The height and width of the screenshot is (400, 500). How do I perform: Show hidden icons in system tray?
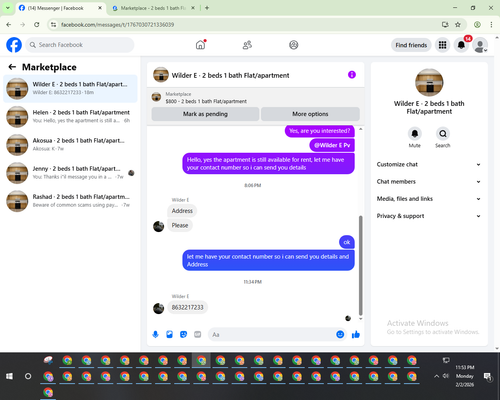436,376
